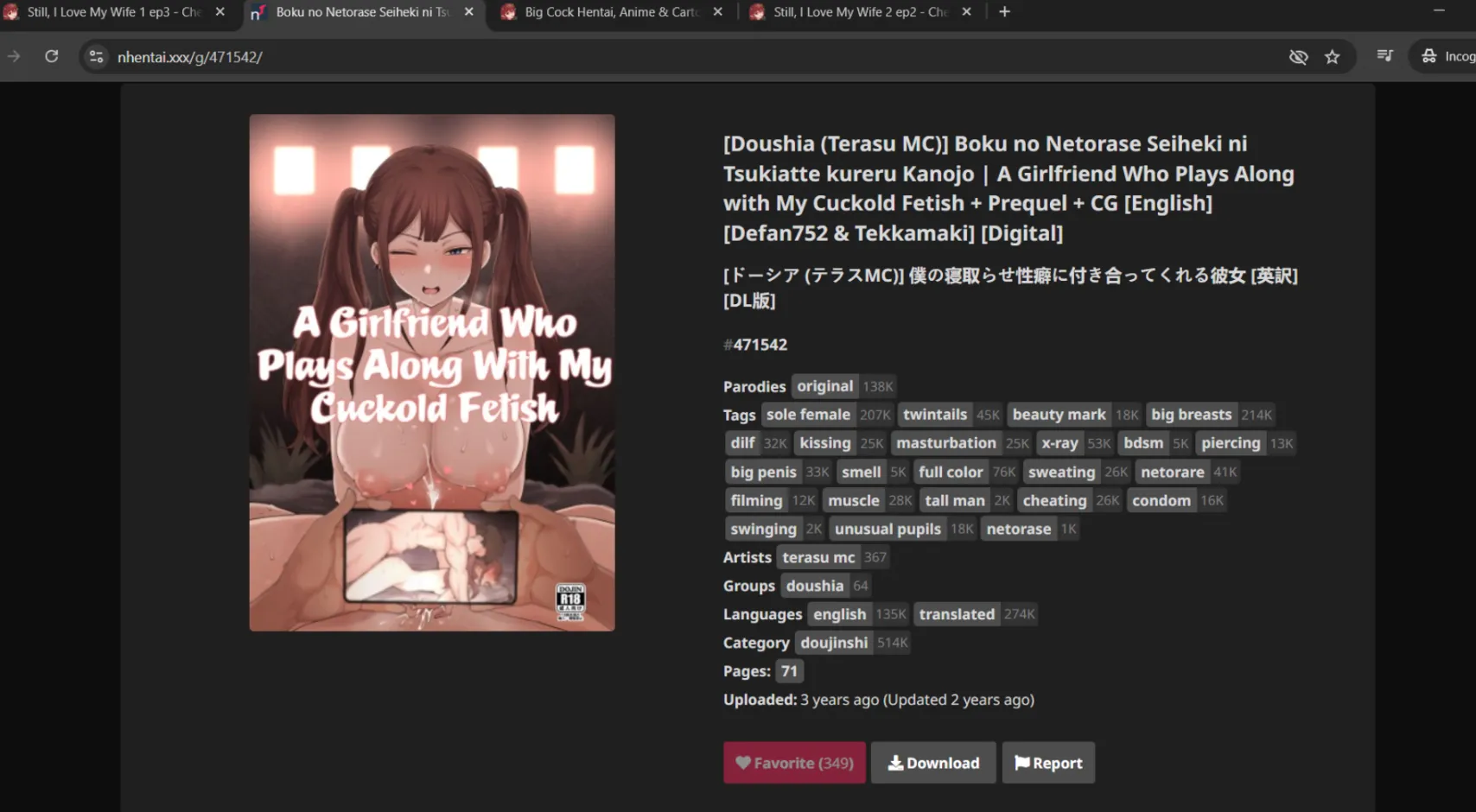Select the gallery ID '#471542' text
Image resolution: width=1476 pixels, height=812 pixels.
click(x=755, y=345)
